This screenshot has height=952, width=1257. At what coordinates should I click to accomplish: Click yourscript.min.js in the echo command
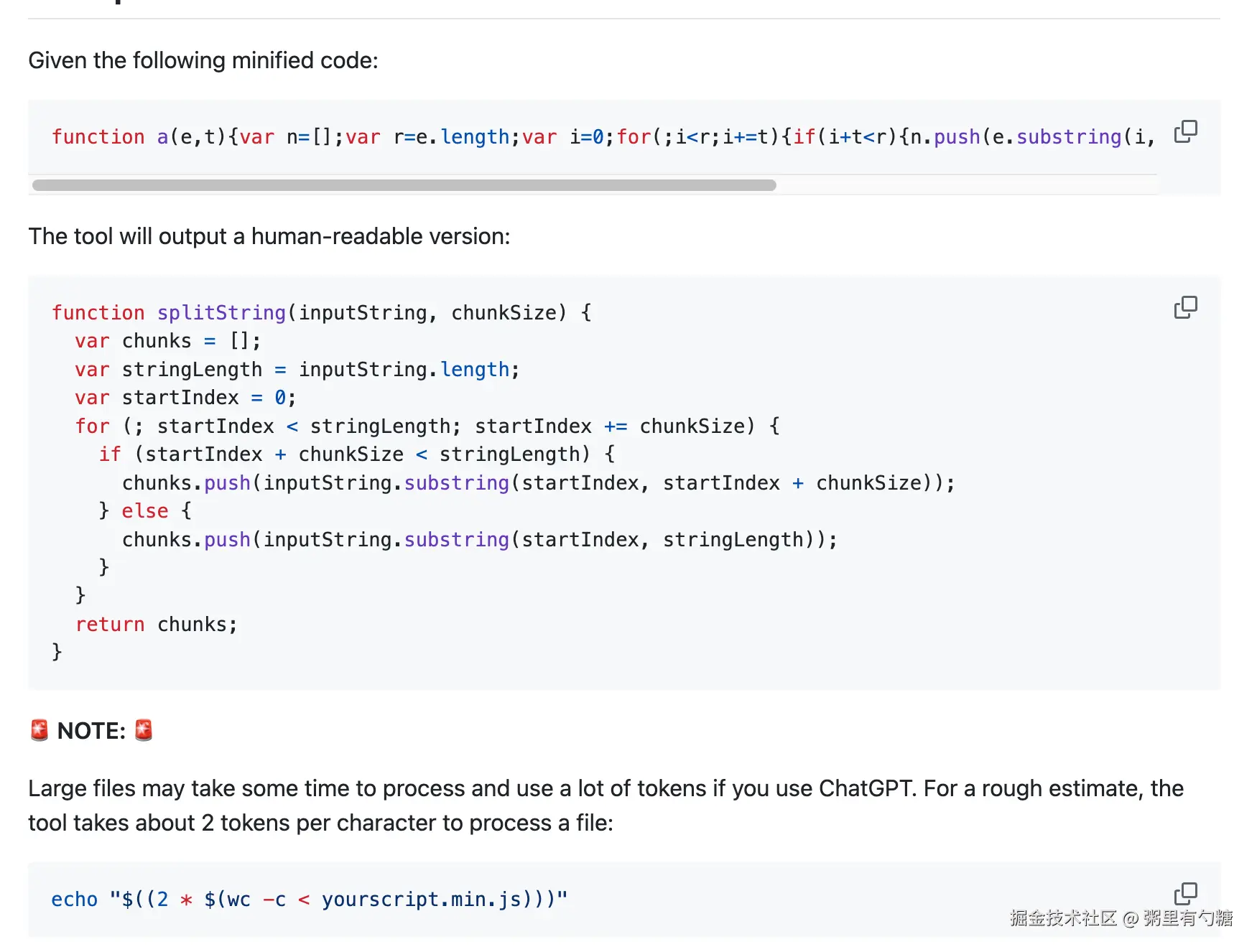click(422, 899)
